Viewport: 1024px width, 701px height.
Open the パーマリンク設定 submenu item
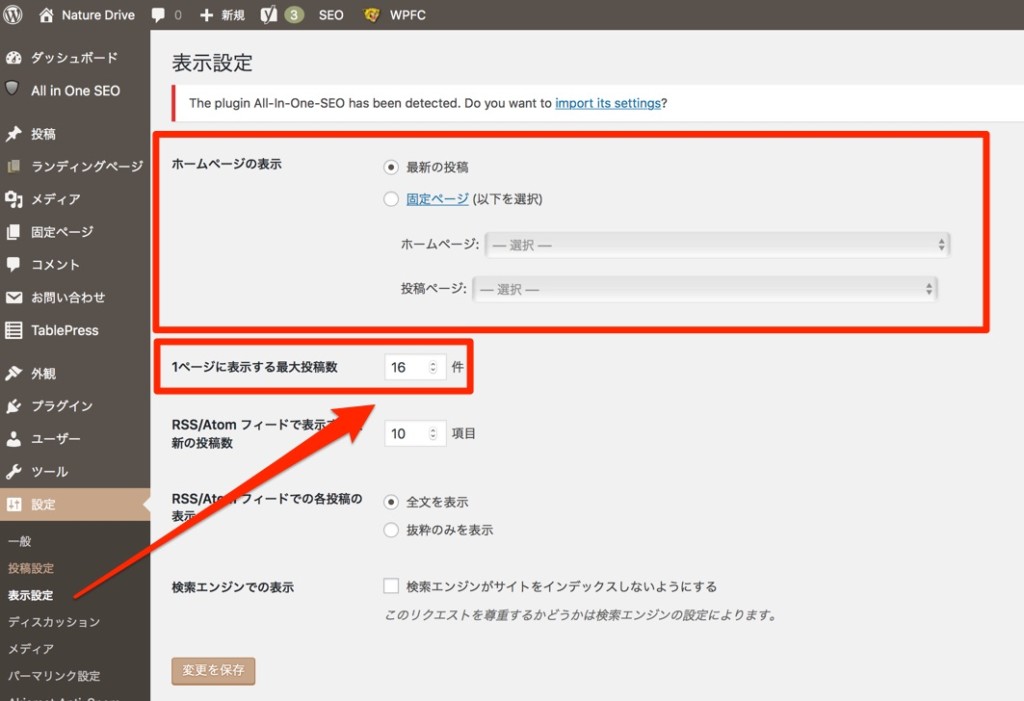(54, 676)
